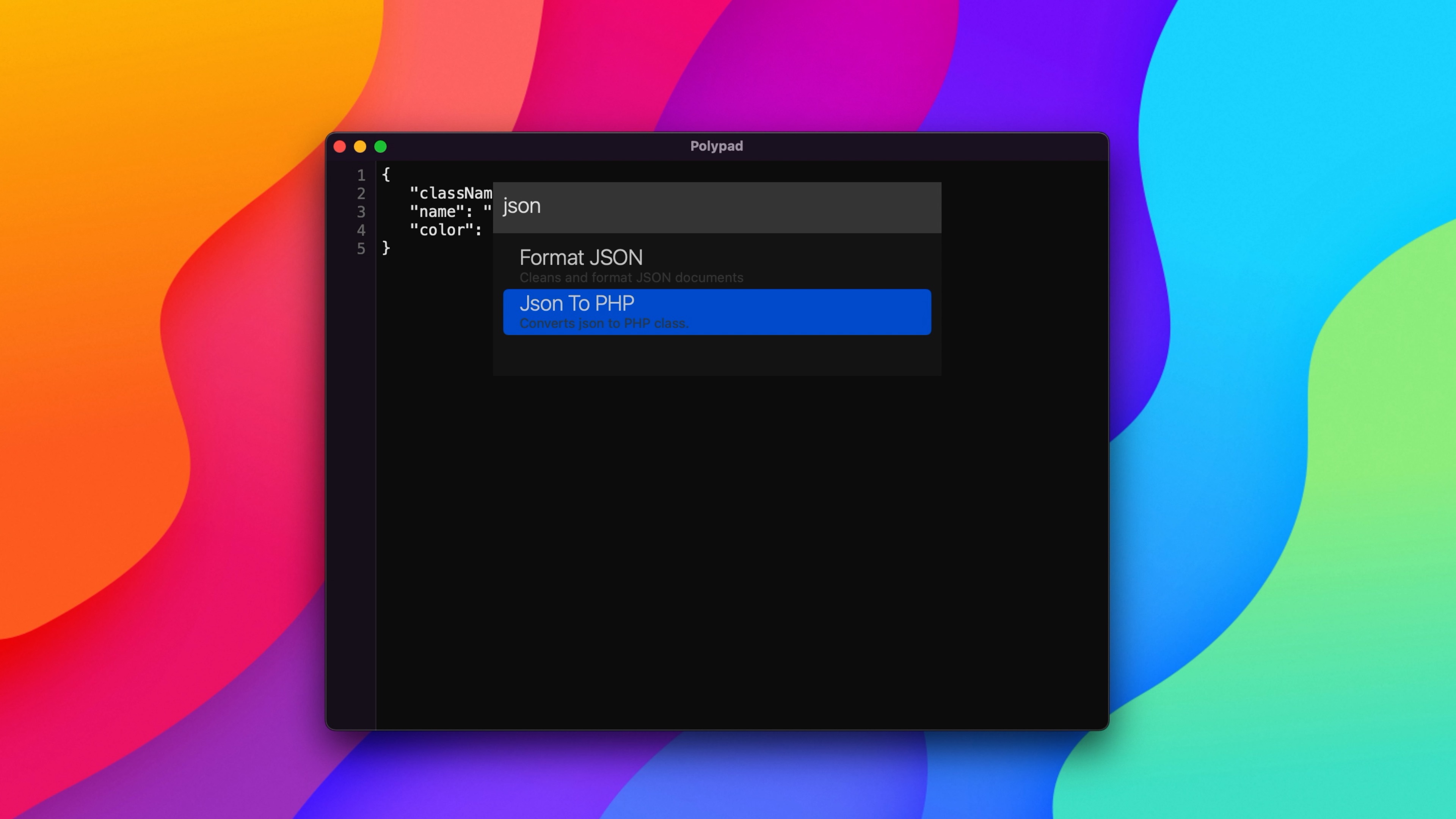This screenshot has height=819, width=1456.
Task: Run the highlighted Json To PHP command
Action: coord(716,311)
